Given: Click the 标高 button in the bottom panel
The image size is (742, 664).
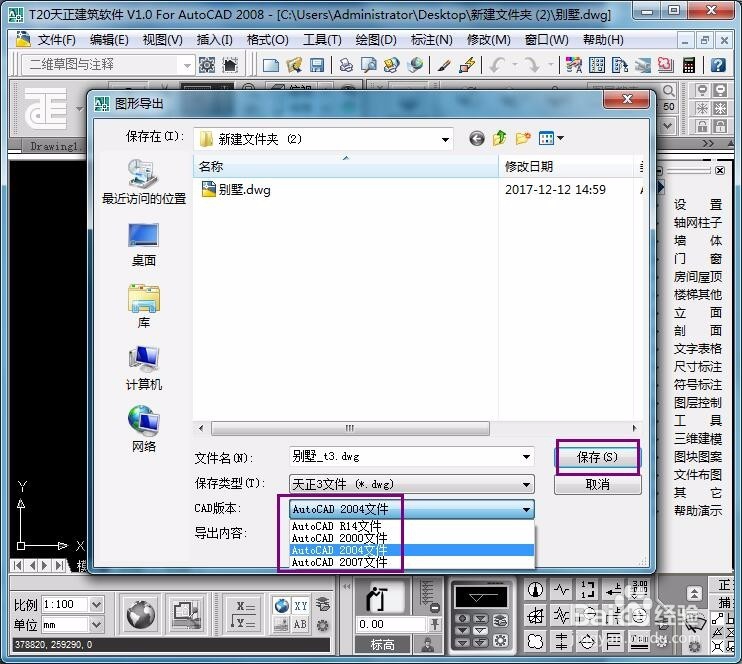Looking at the screenshot, I should coord(382,644).
